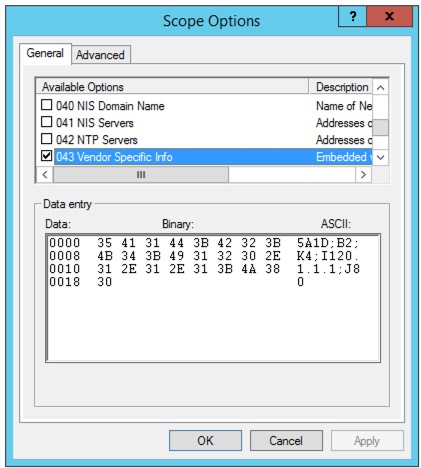Select the General tab

(45, 53)
